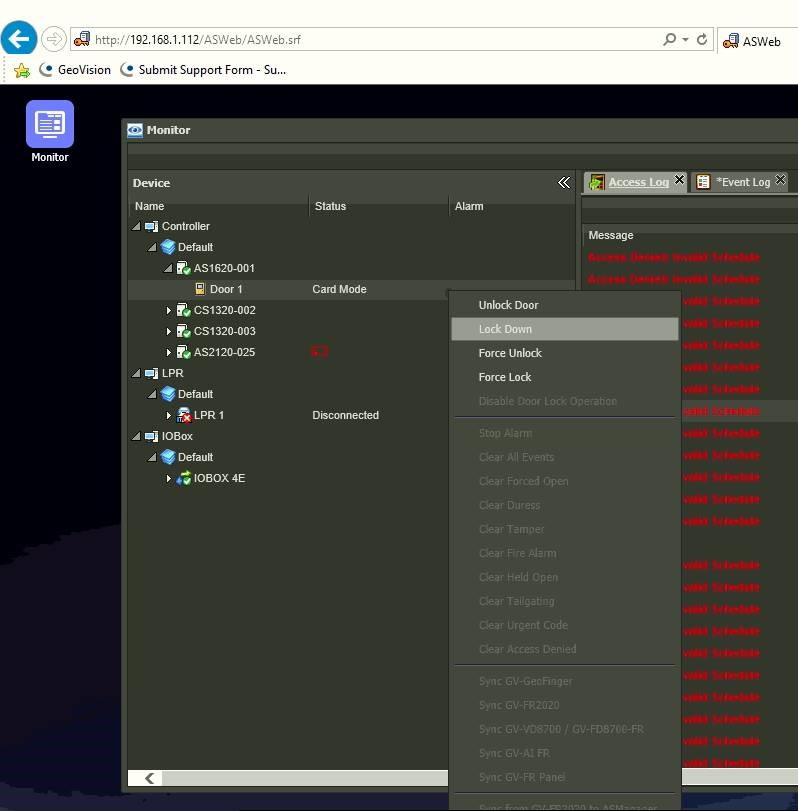Viewport: 798px width, 811px height.
Task: Select the IOBox computer icon
Action: 151,437
